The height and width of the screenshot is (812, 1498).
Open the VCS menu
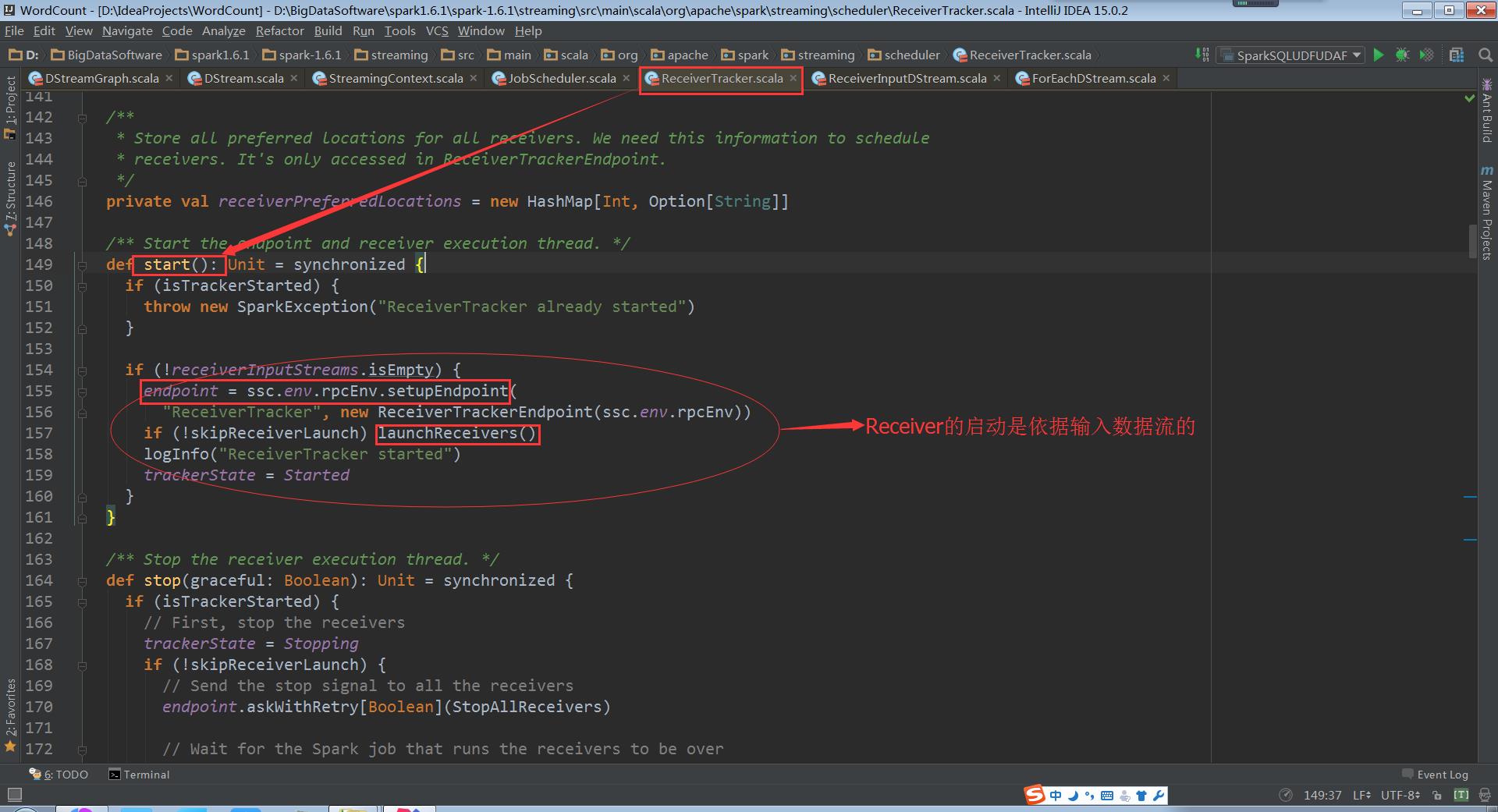click(x=437, y=30)
